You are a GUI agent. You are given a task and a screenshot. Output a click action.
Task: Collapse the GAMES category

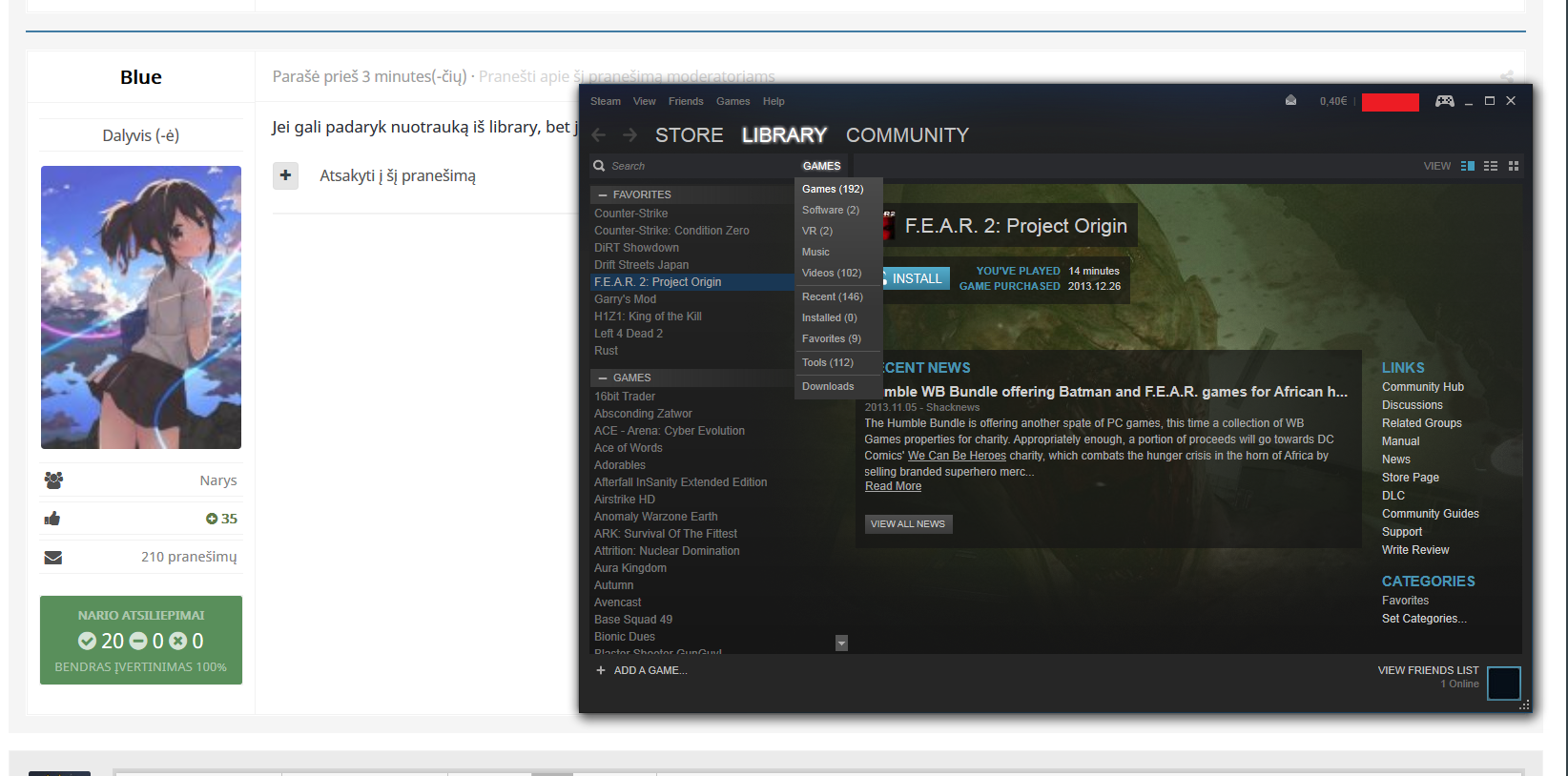603,378
